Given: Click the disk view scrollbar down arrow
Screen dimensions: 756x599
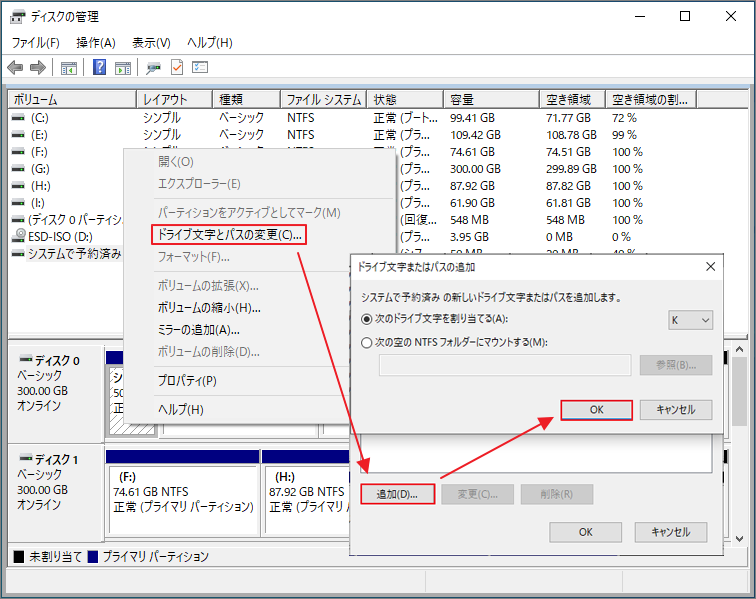Looking at the screenshot, I should point(740,539).
